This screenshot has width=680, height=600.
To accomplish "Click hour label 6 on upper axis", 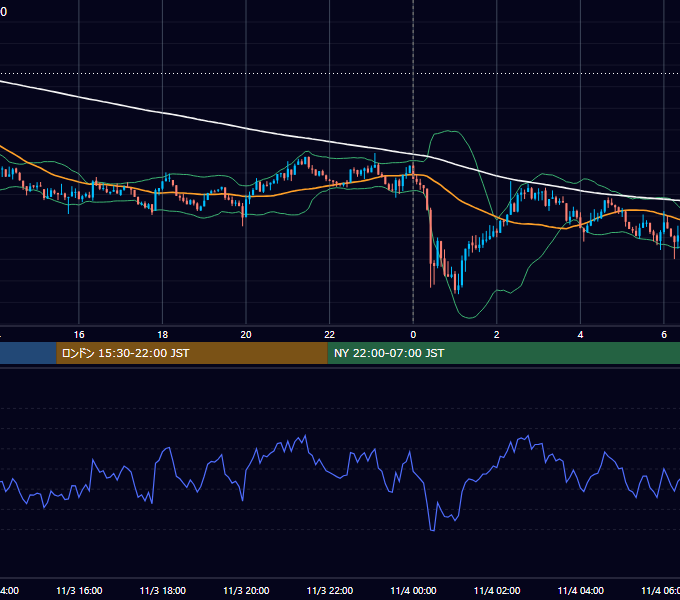I will (664, 335).
